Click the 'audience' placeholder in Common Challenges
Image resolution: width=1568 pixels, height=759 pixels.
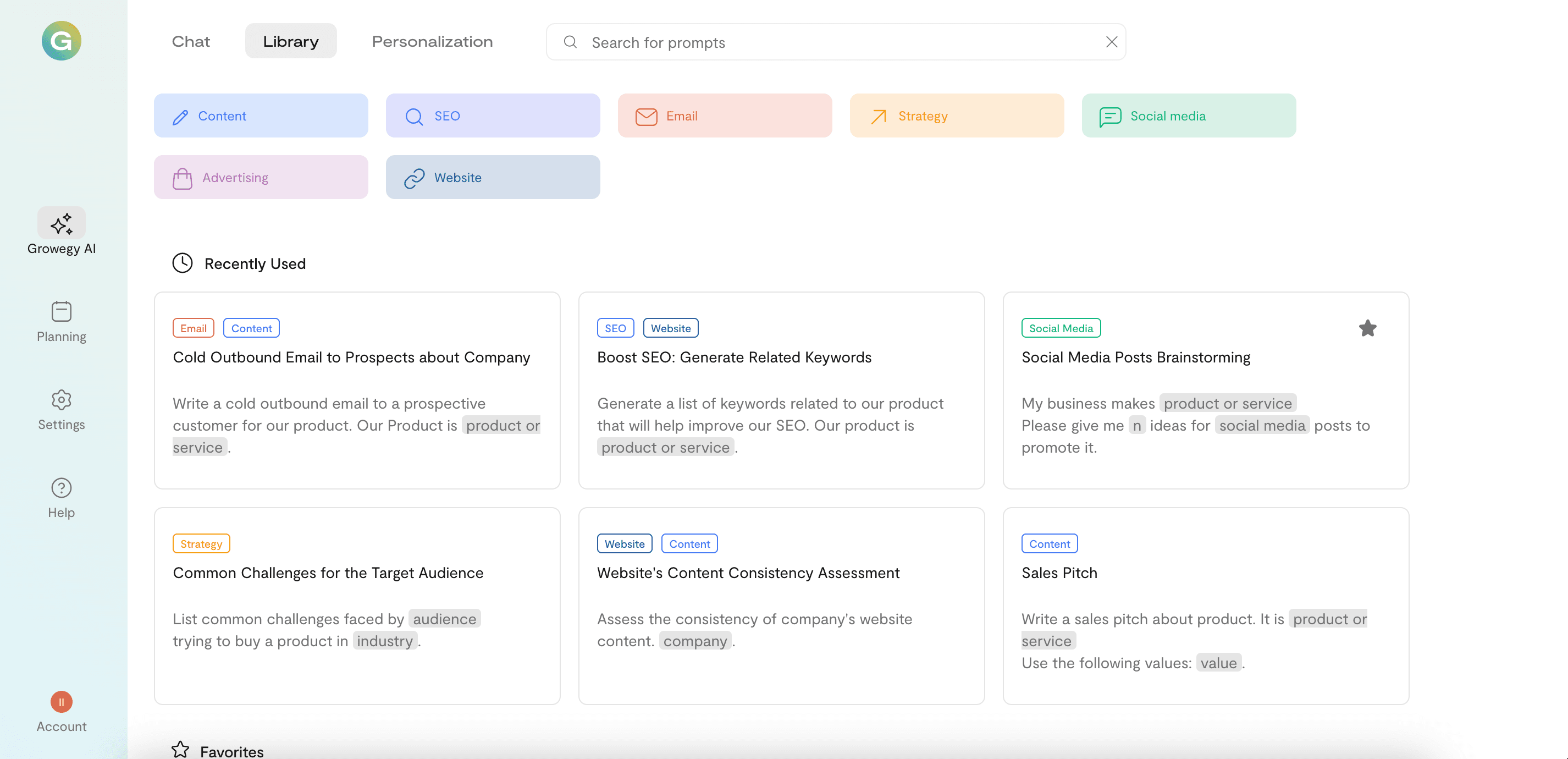[445, 619]
